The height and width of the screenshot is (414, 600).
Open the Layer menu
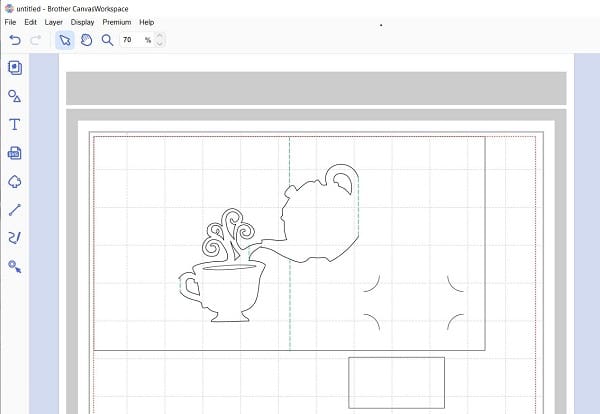[x=54, y=22]
